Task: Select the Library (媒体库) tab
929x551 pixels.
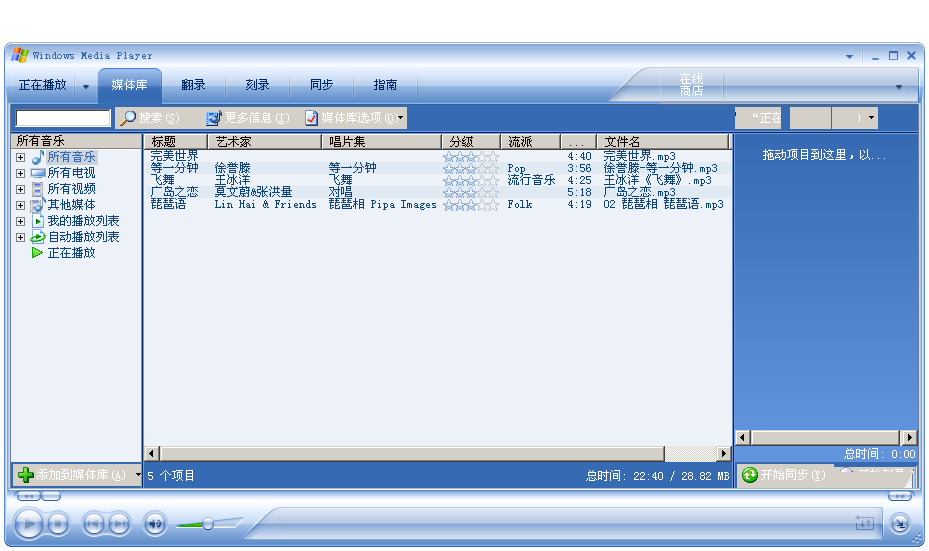Action: tap(129, 85)
